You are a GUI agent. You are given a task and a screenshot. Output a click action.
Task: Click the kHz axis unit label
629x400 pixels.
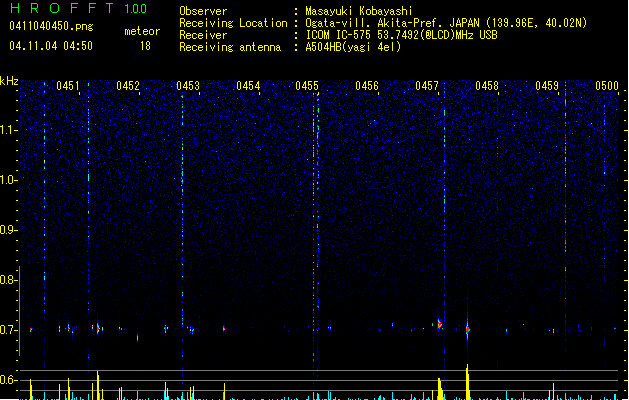tap(9, 81)
